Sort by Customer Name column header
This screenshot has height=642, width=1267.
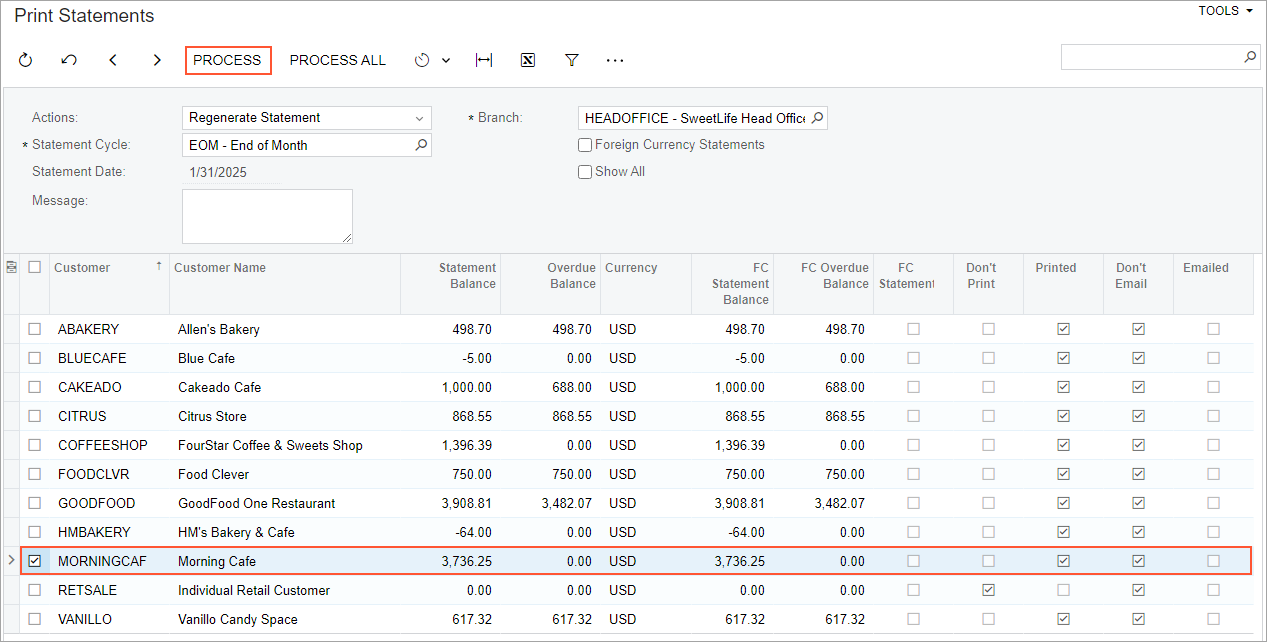point(220,268)
